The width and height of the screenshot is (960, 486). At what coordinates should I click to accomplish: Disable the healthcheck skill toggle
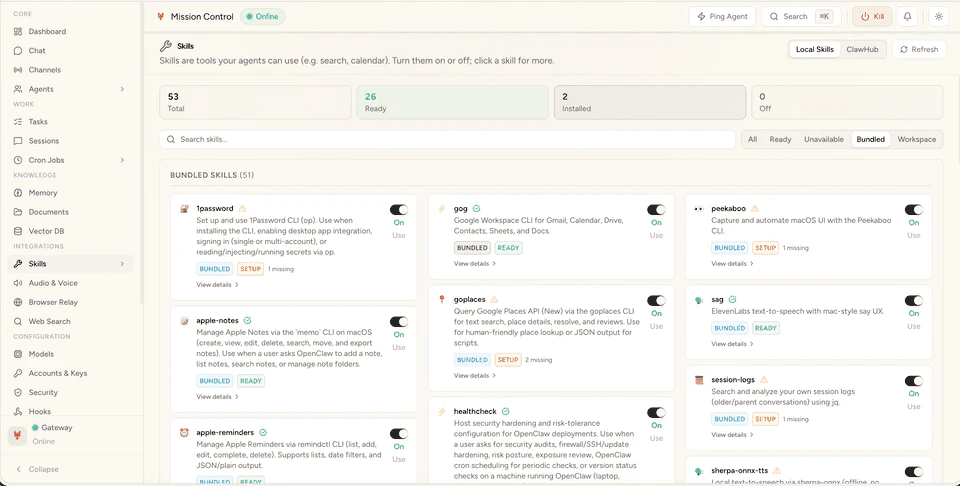click(x=656, y=413)
